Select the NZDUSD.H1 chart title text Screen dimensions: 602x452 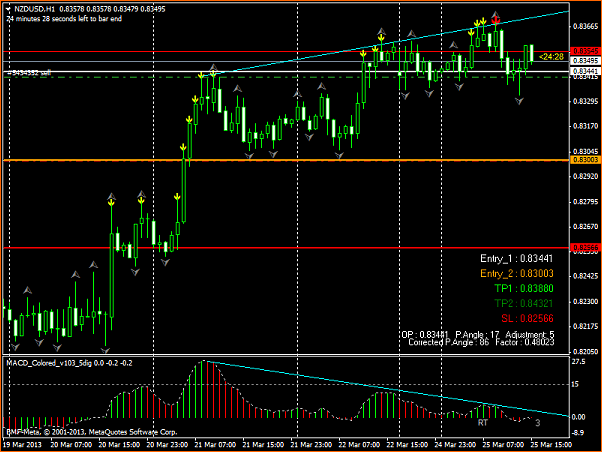35,9
